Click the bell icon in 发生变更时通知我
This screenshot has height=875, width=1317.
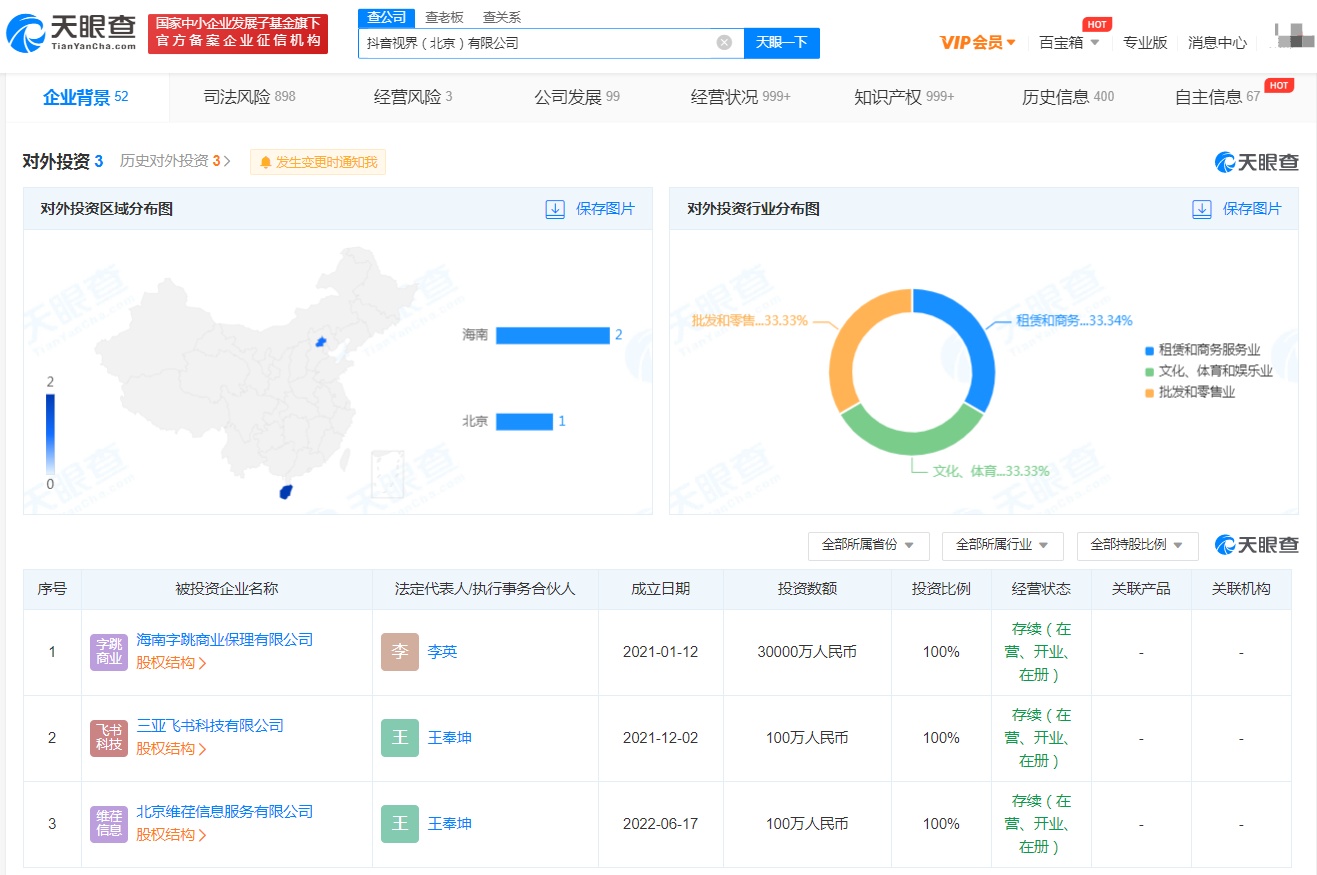(266, 162)
